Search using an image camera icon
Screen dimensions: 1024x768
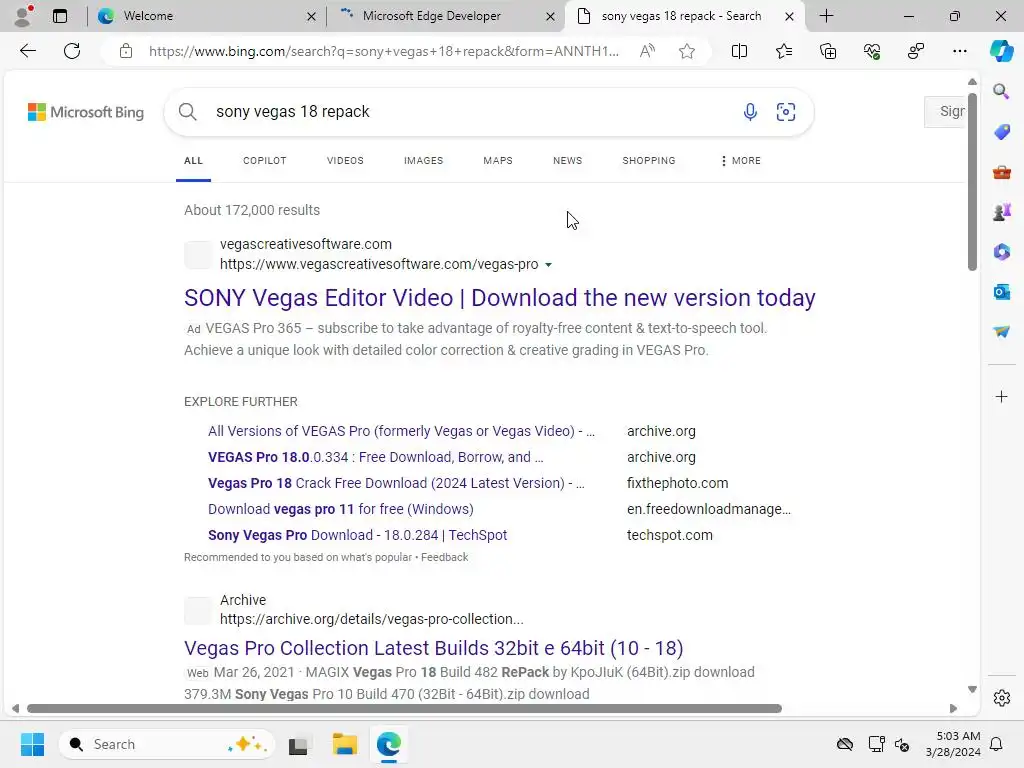coord(786,112)
